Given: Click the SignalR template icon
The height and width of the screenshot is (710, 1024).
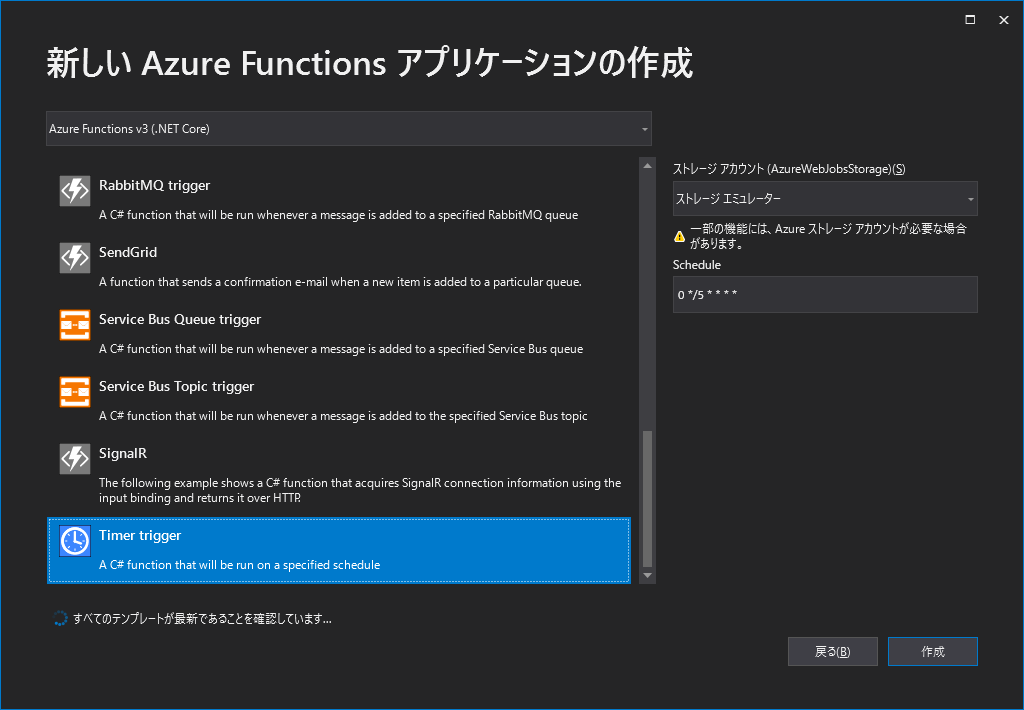Looking at the screenshot, I should coord(75,459).
